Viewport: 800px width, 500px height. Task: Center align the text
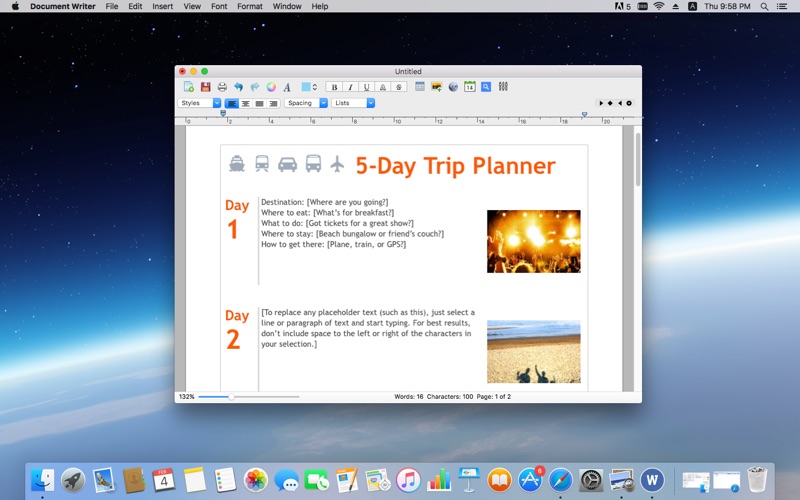click(x=245, y=104)
